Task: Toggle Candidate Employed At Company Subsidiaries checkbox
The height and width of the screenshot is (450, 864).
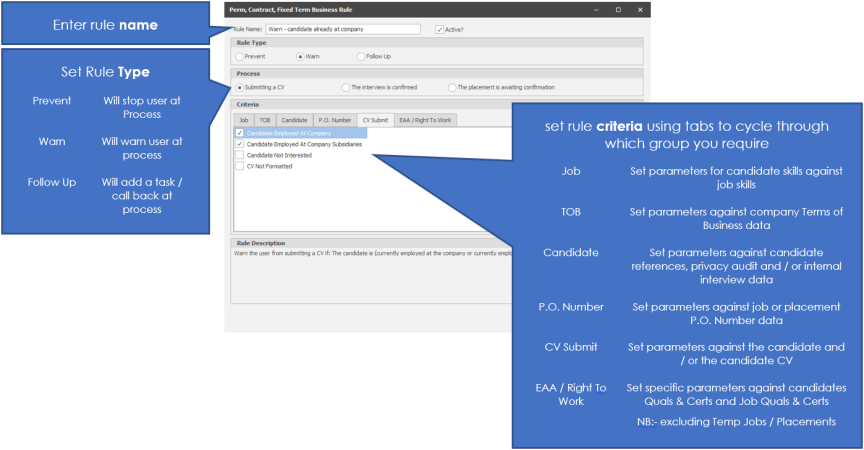Action: tap(239, 144)
